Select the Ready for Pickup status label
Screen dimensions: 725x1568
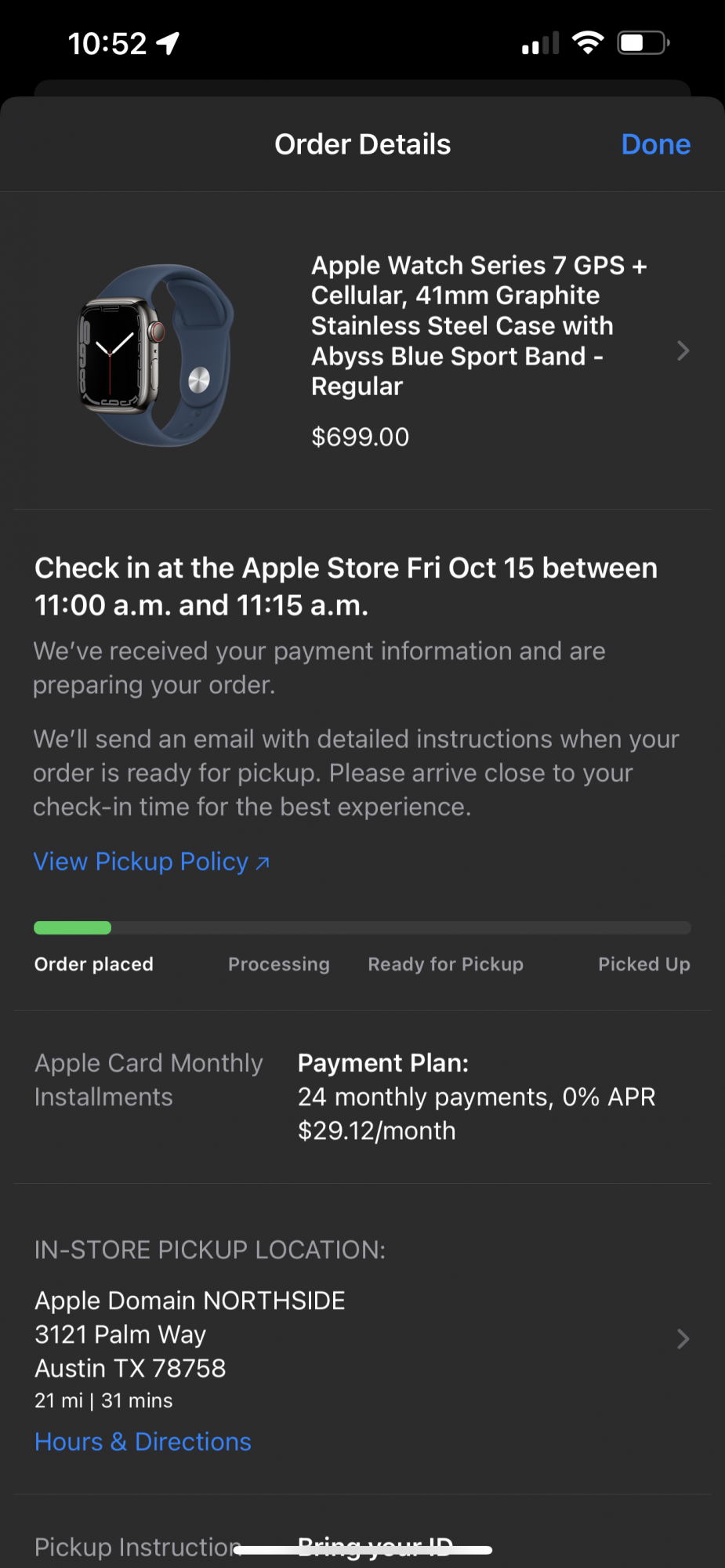point(446,964)
